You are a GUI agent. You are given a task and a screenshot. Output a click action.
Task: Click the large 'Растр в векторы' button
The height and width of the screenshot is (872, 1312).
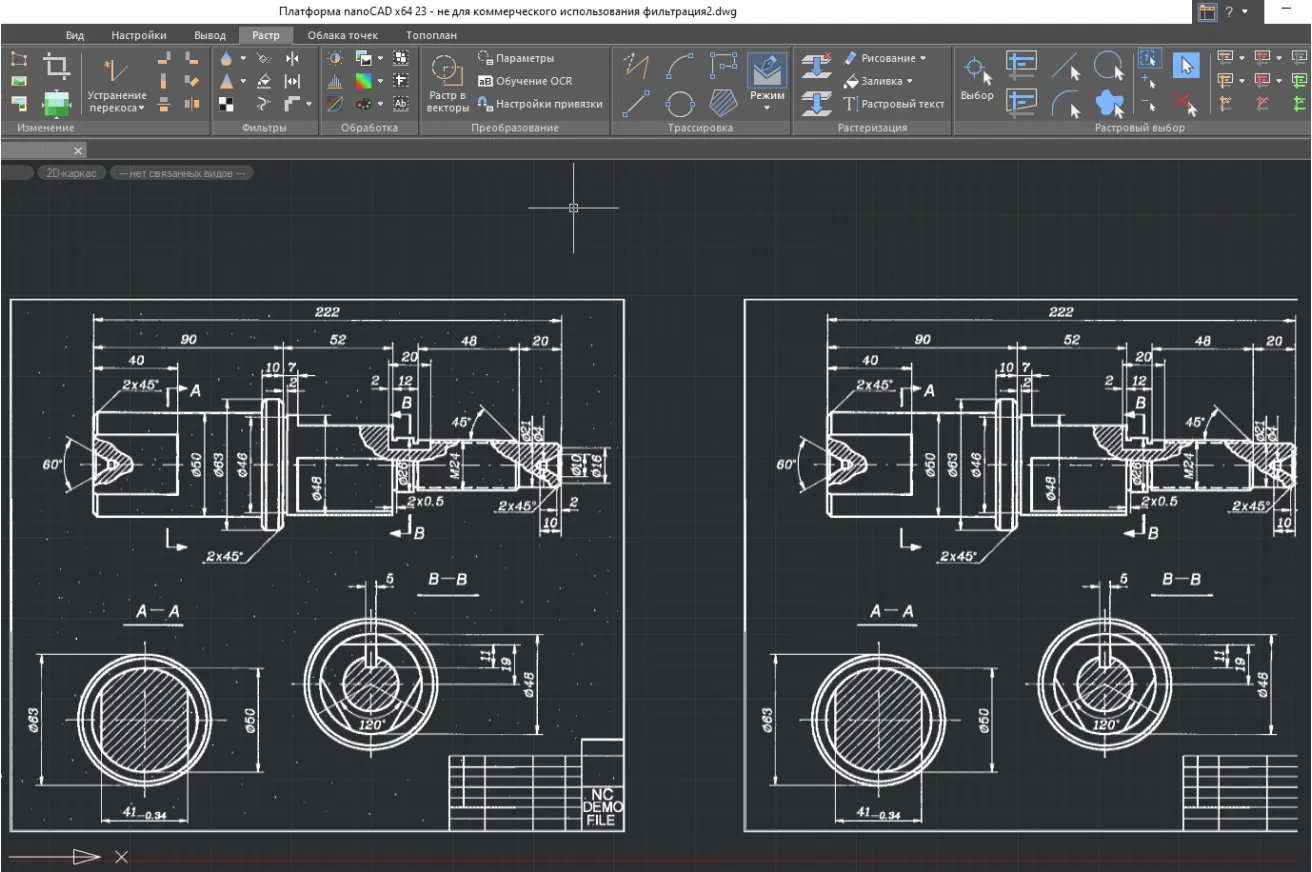447,82
